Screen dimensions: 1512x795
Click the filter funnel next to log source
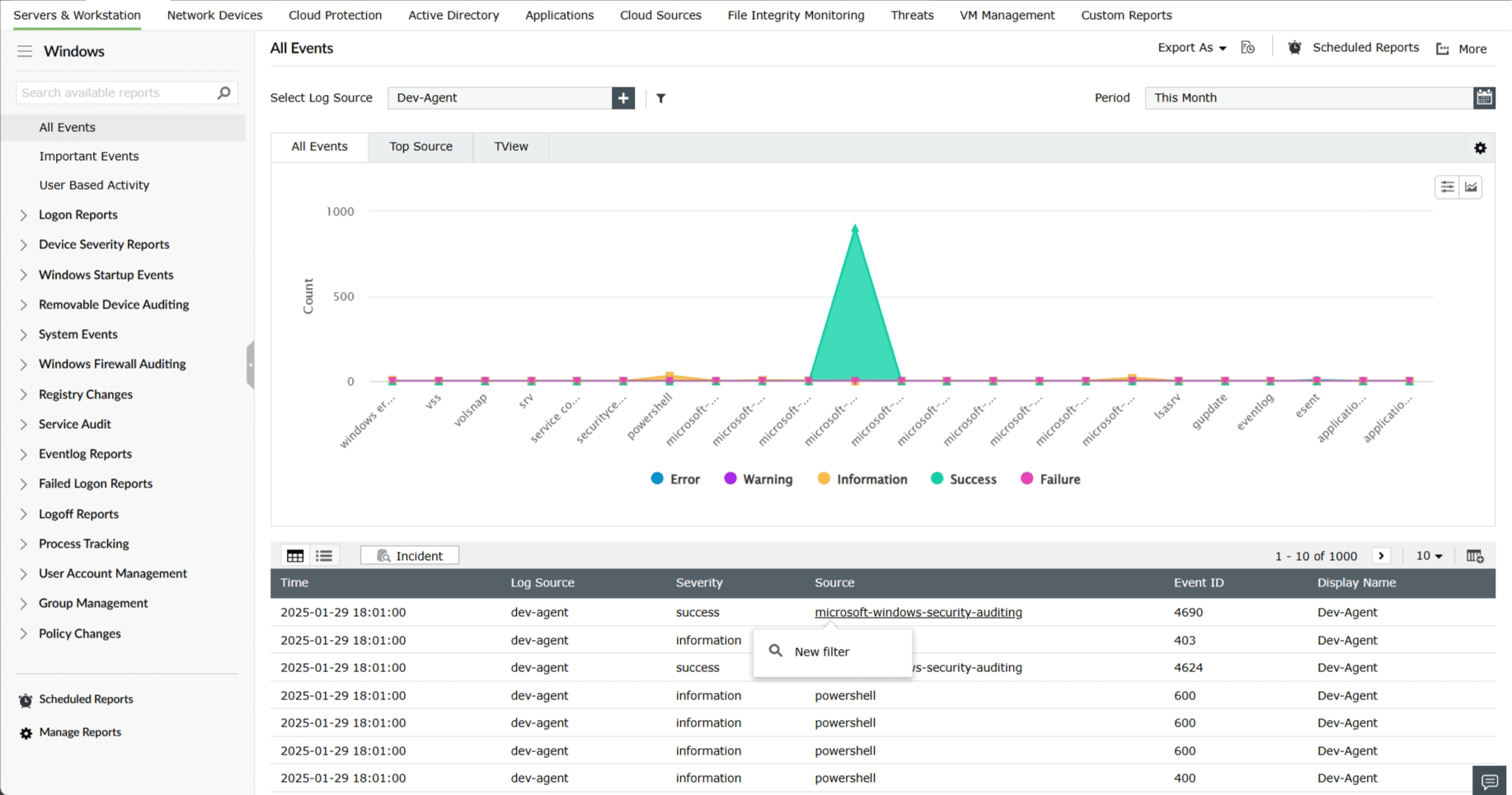(x=660, y=98)
